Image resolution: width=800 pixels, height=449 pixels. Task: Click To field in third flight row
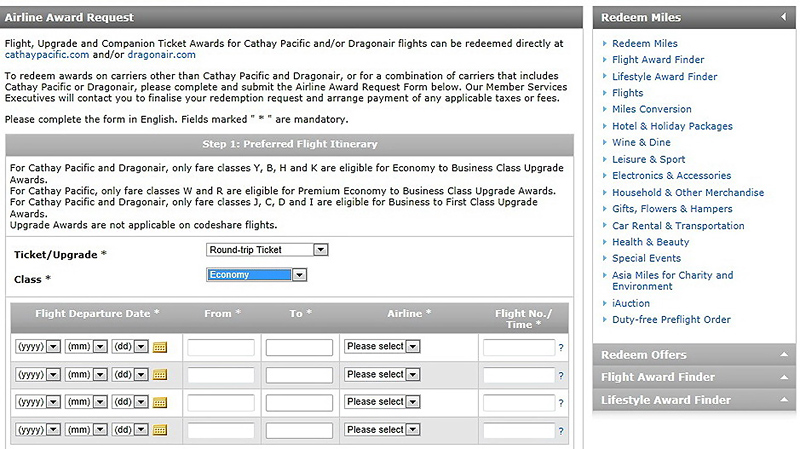(299, 403)
